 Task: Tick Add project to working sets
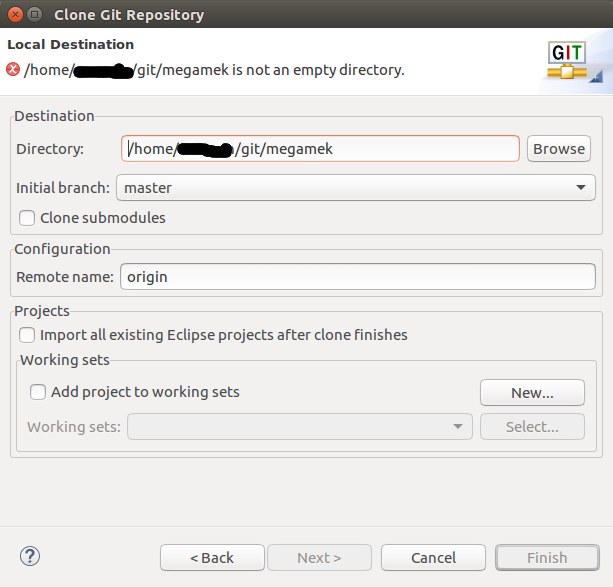(38, 392)
